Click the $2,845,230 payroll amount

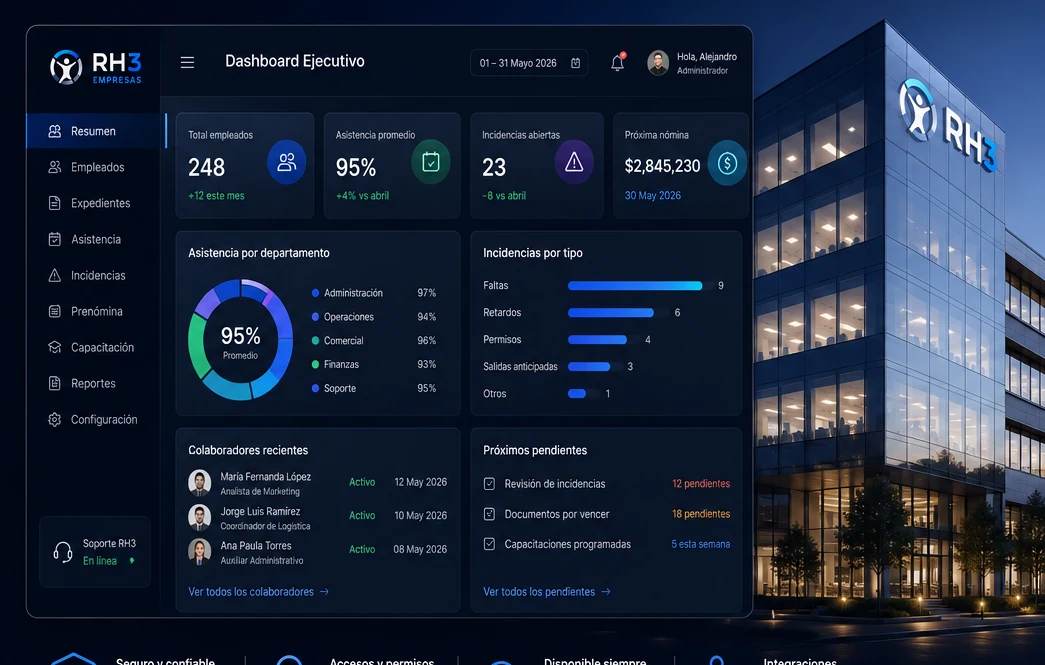662,166
